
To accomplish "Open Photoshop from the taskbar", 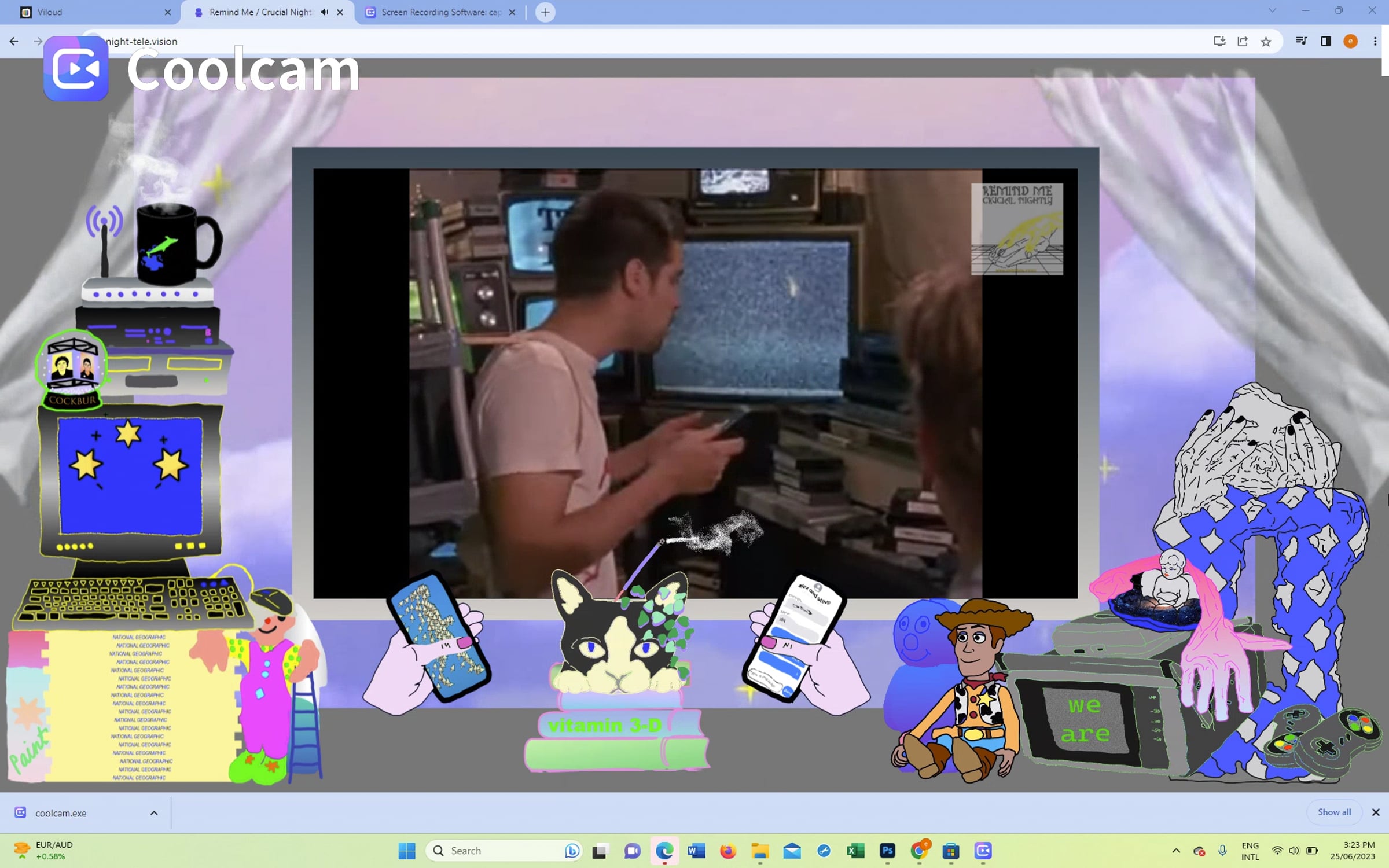I will pos(887,851).
